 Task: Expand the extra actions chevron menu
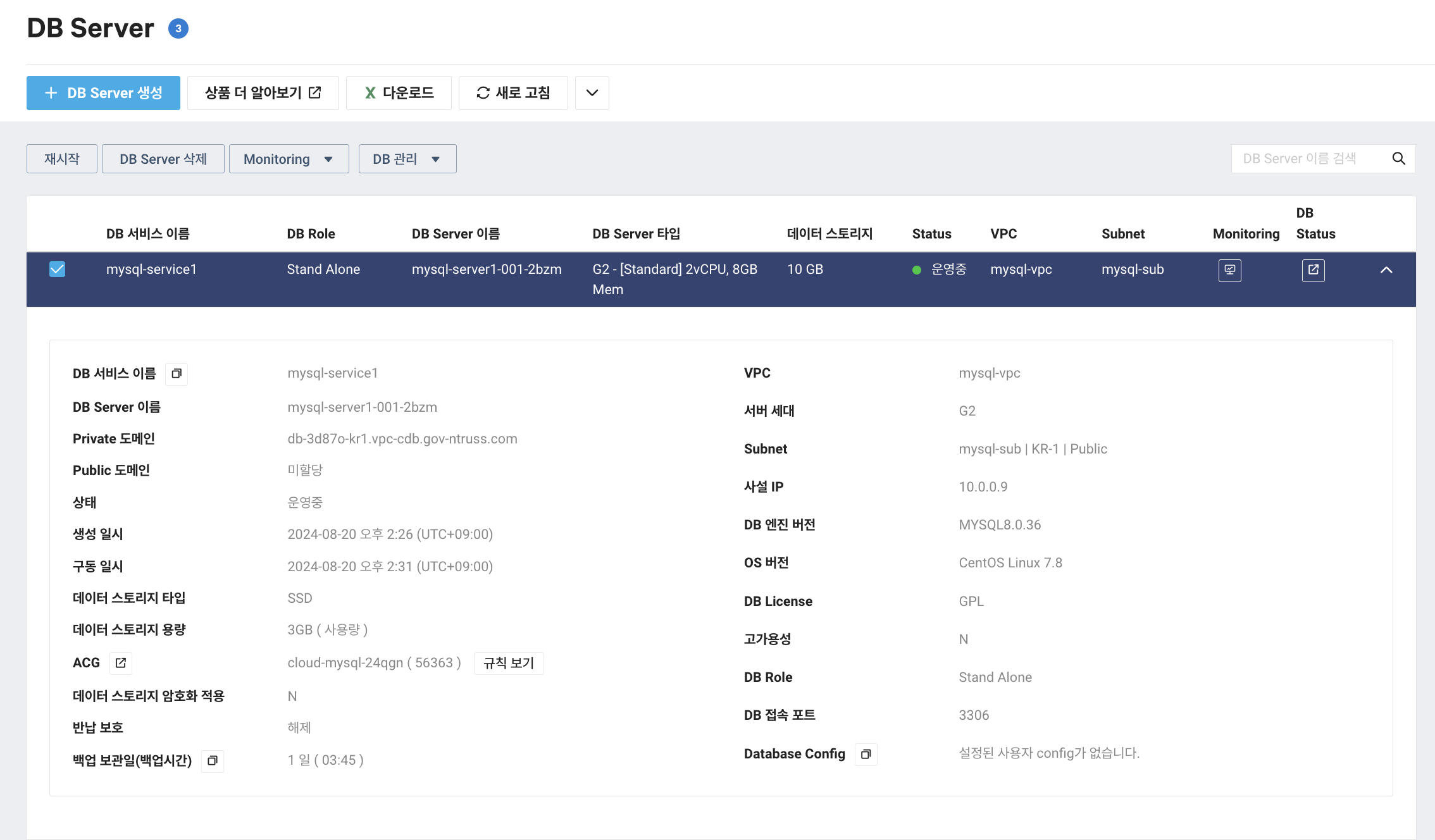pos(592,92)
